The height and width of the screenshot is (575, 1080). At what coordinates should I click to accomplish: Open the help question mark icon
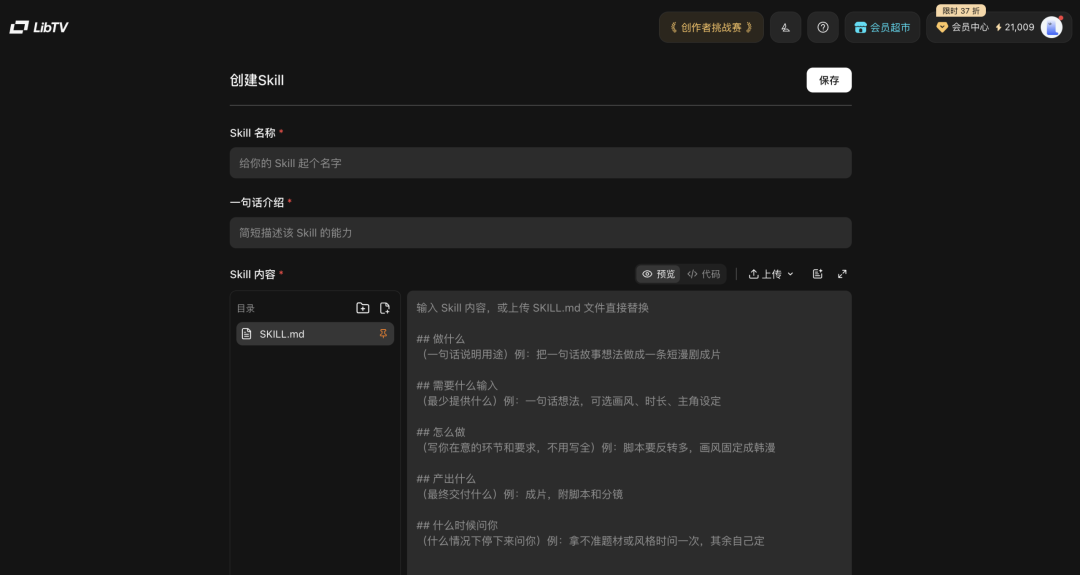coord(822,28)
